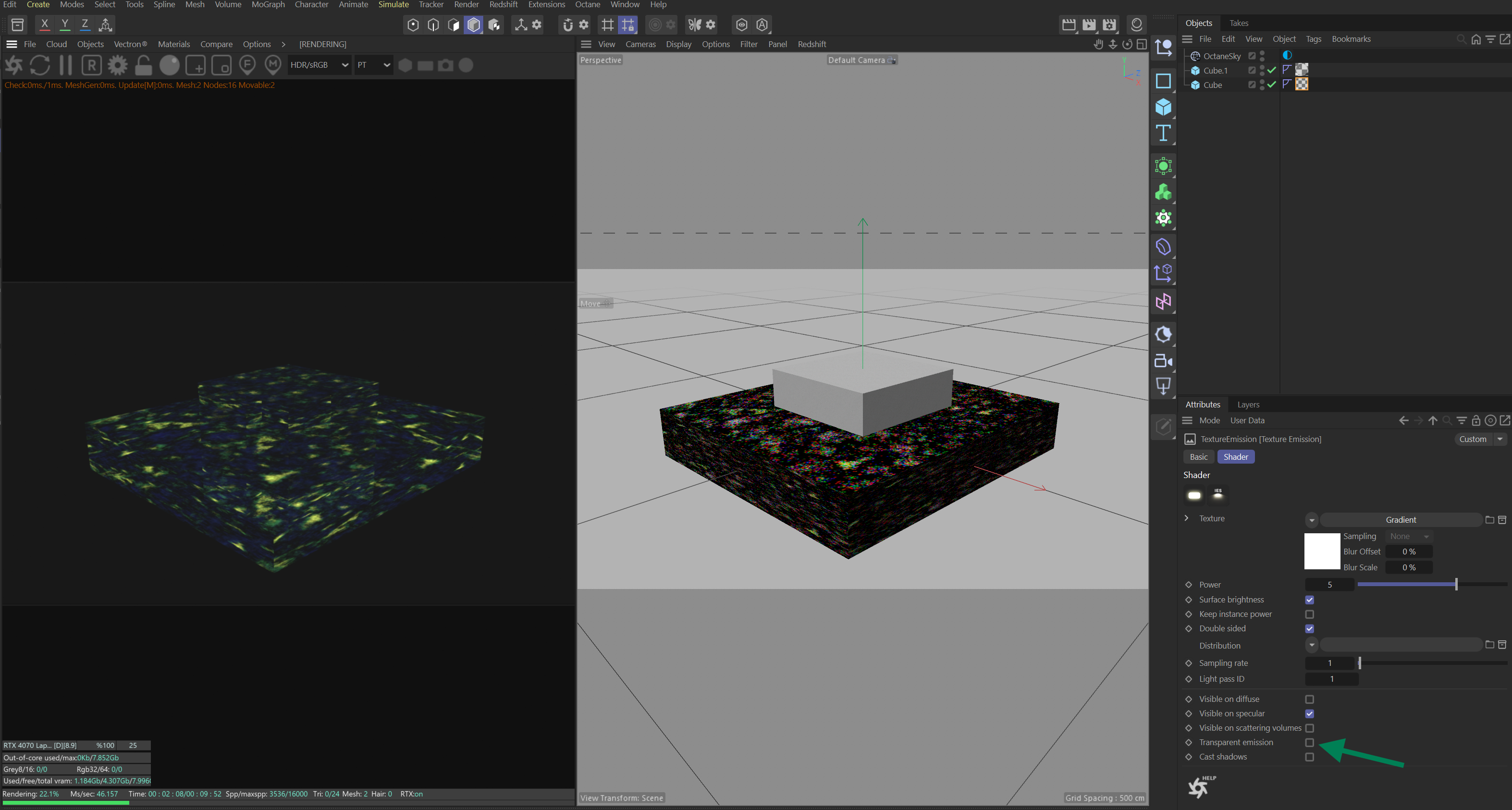1512x810 pixels.
Task: Click the Gradient texture button
Action: pyautogui.click(x=1400, y=520)
